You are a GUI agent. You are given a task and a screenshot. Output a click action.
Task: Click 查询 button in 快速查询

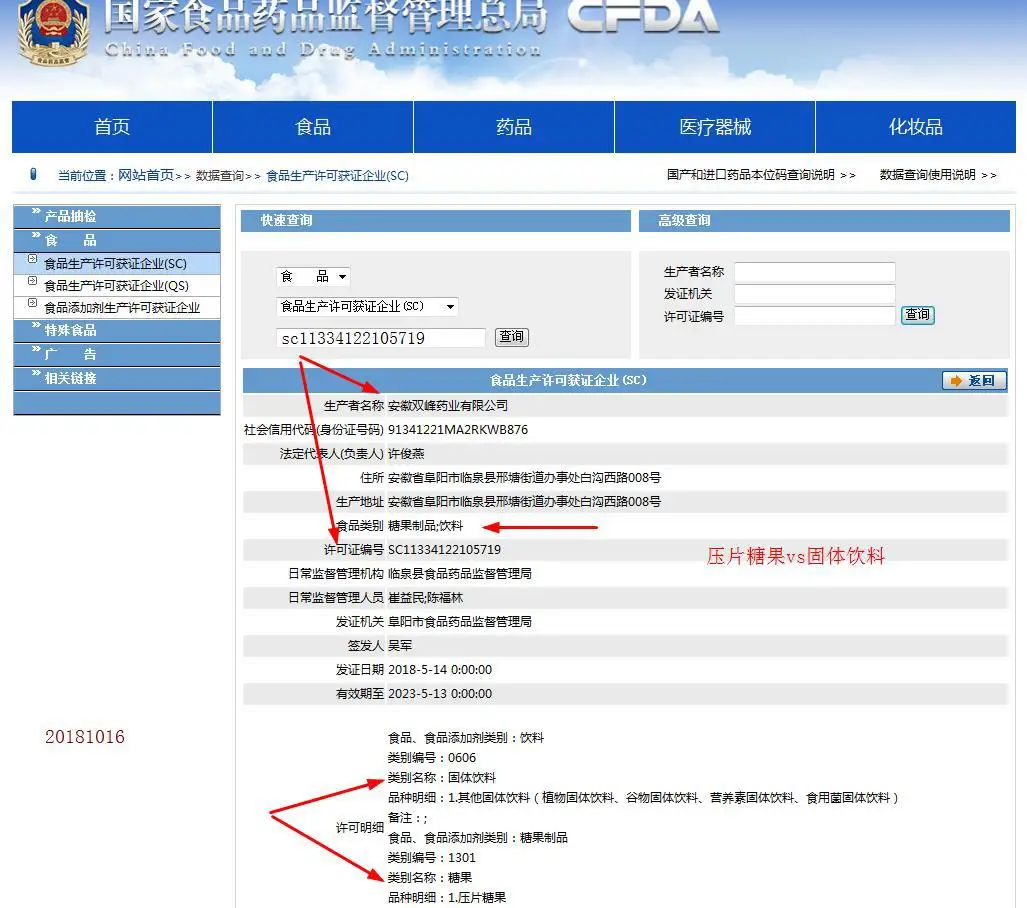click(512, 337)
